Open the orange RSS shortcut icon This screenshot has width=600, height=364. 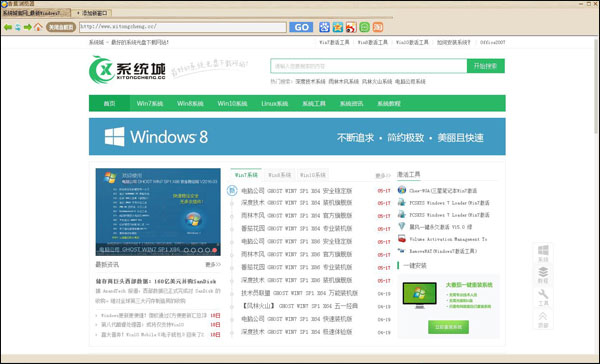tap(378, 27)
